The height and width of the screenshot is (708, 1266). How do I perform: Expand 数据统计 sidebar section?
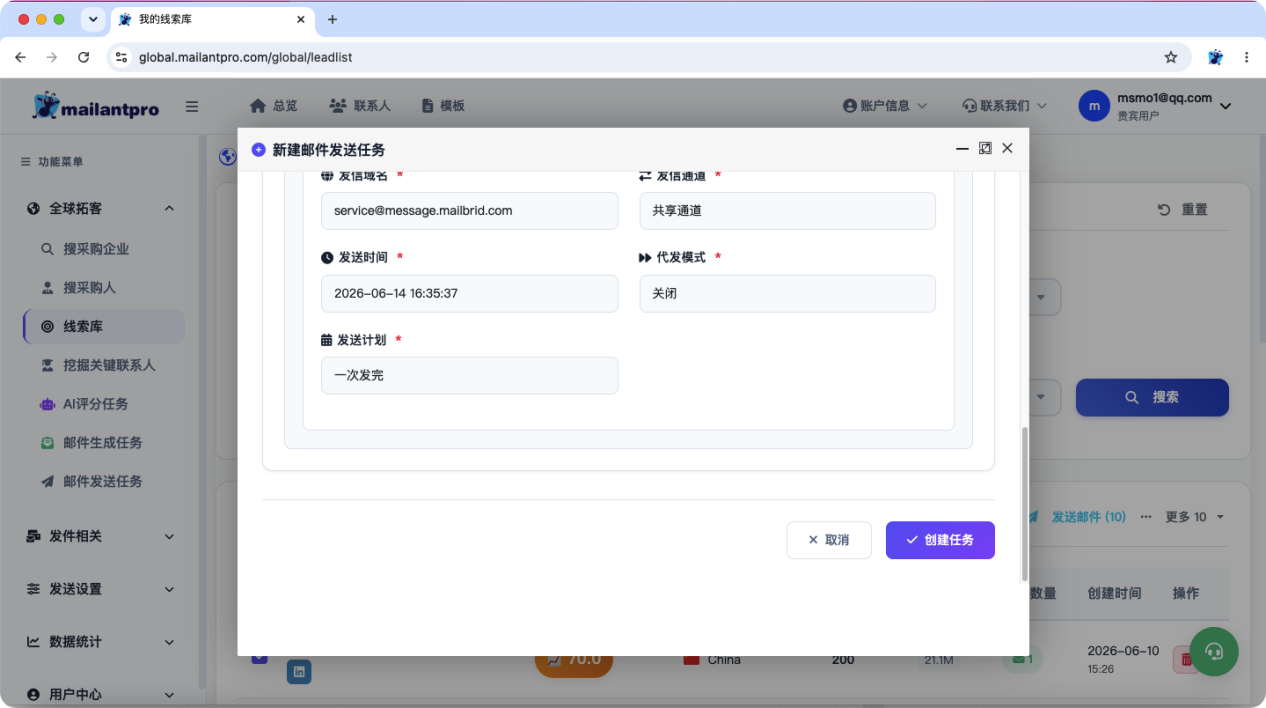(x=100, y=641)
